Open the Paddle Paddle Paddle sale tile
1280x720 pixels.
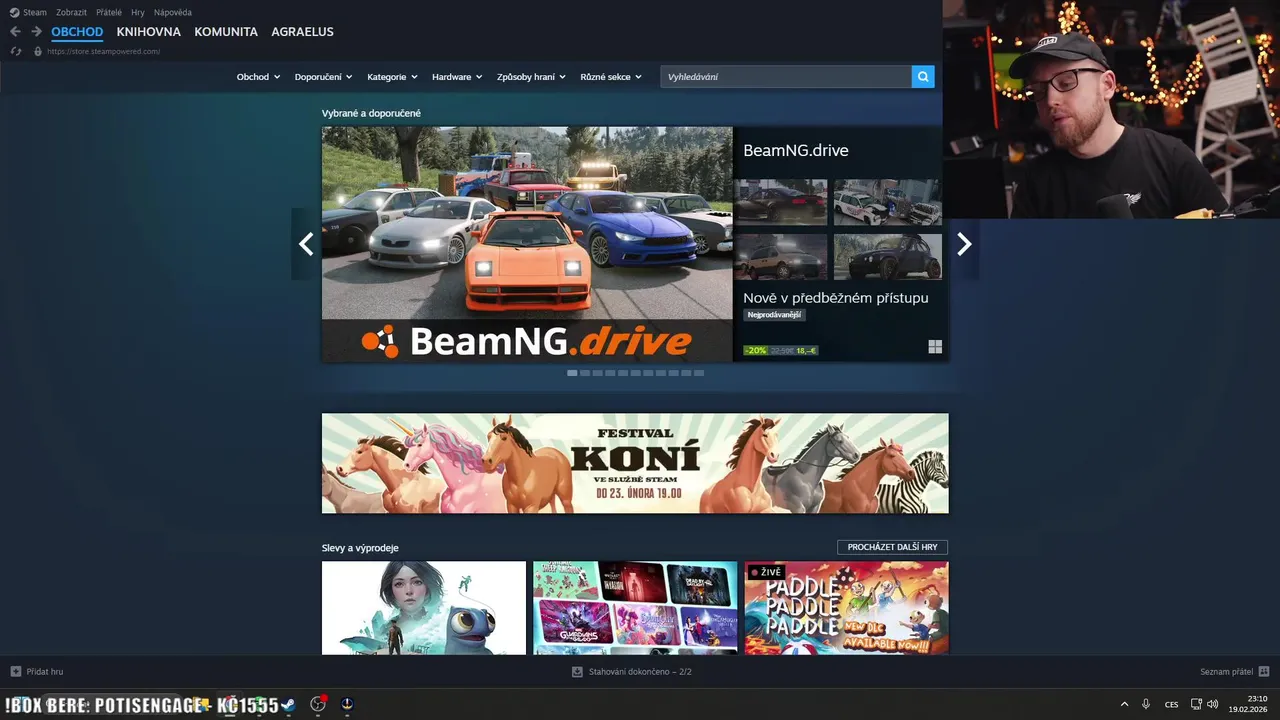click(847, 608)
